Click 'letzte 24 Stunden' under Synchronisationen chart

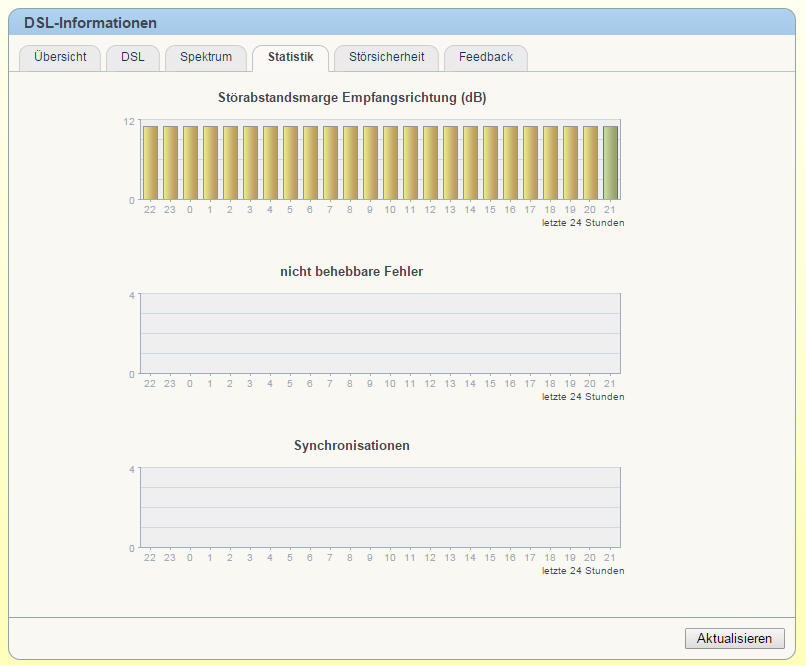[x=583, y=570]
